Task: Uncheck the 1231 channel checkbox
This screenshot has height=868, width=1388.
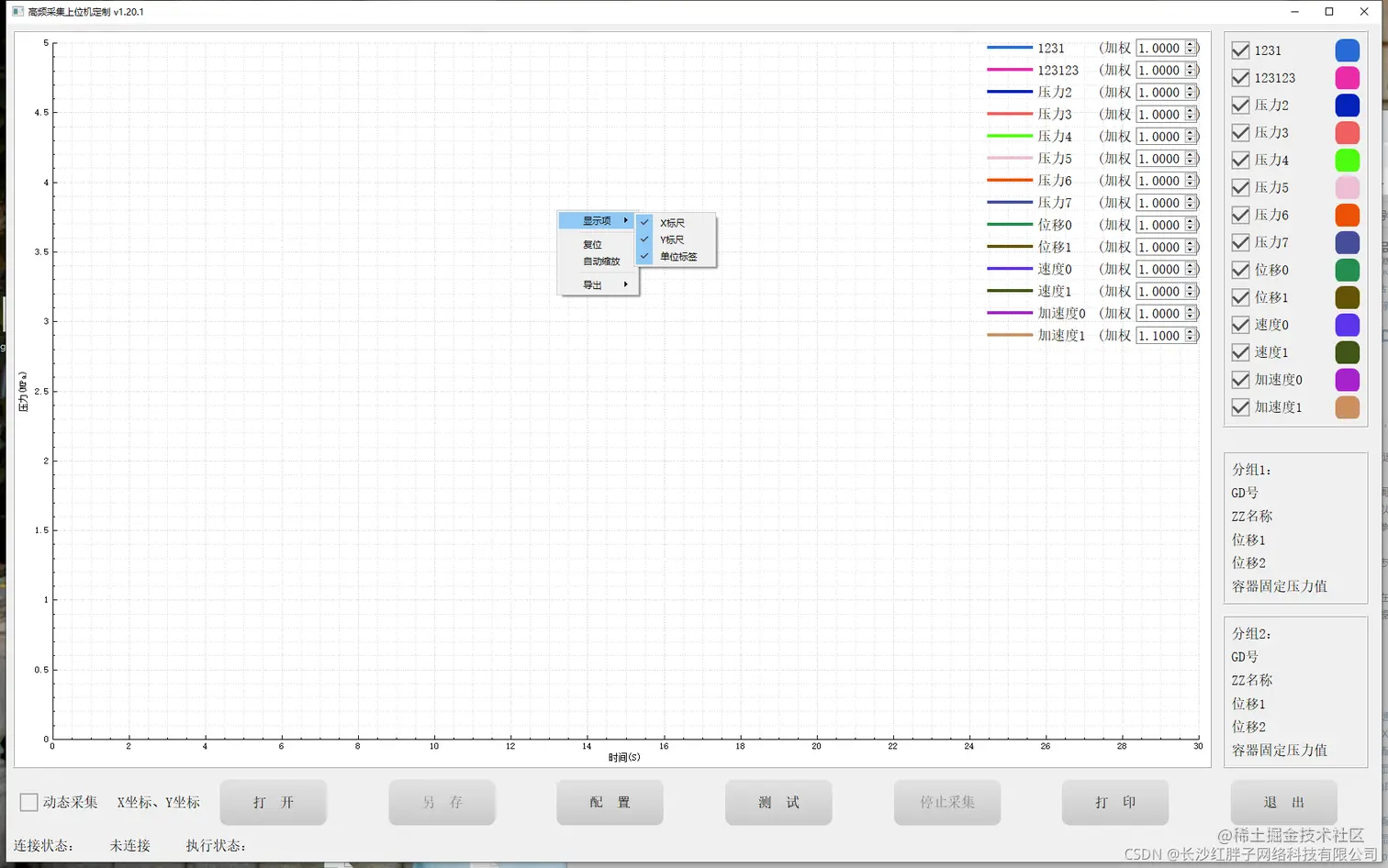Action: click(1240, 50)
